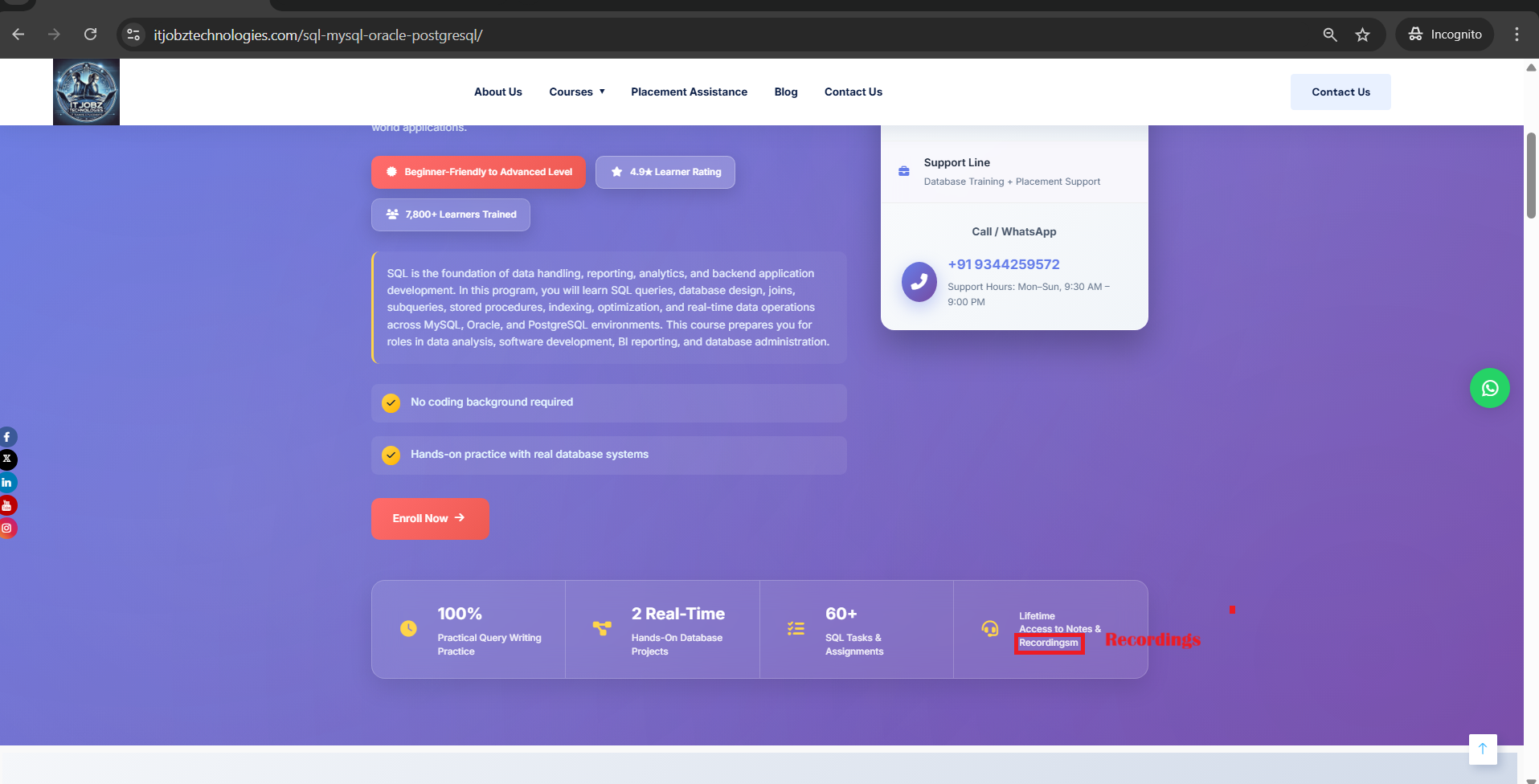Viewport: 1539px width, 784px height.
Task: Open the LinkedIn sidebar icon
Action: (7, 482)
